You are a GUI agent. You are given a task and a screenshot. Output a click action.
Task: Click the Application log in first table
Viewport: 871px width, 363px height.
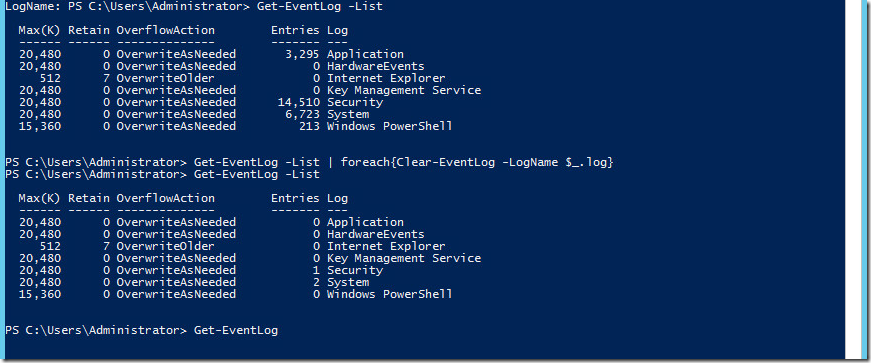click(x=365, y=54)
